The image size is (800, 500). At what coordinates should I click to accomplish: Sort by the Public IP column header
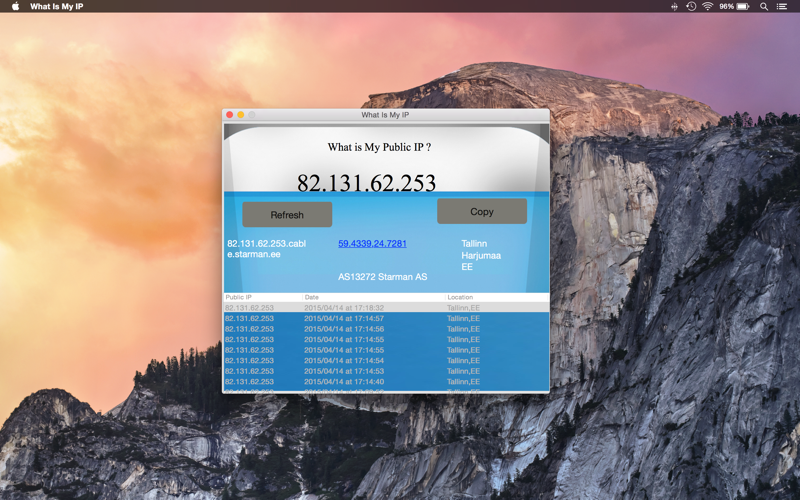pyautogui.click(x=263, y=297)
